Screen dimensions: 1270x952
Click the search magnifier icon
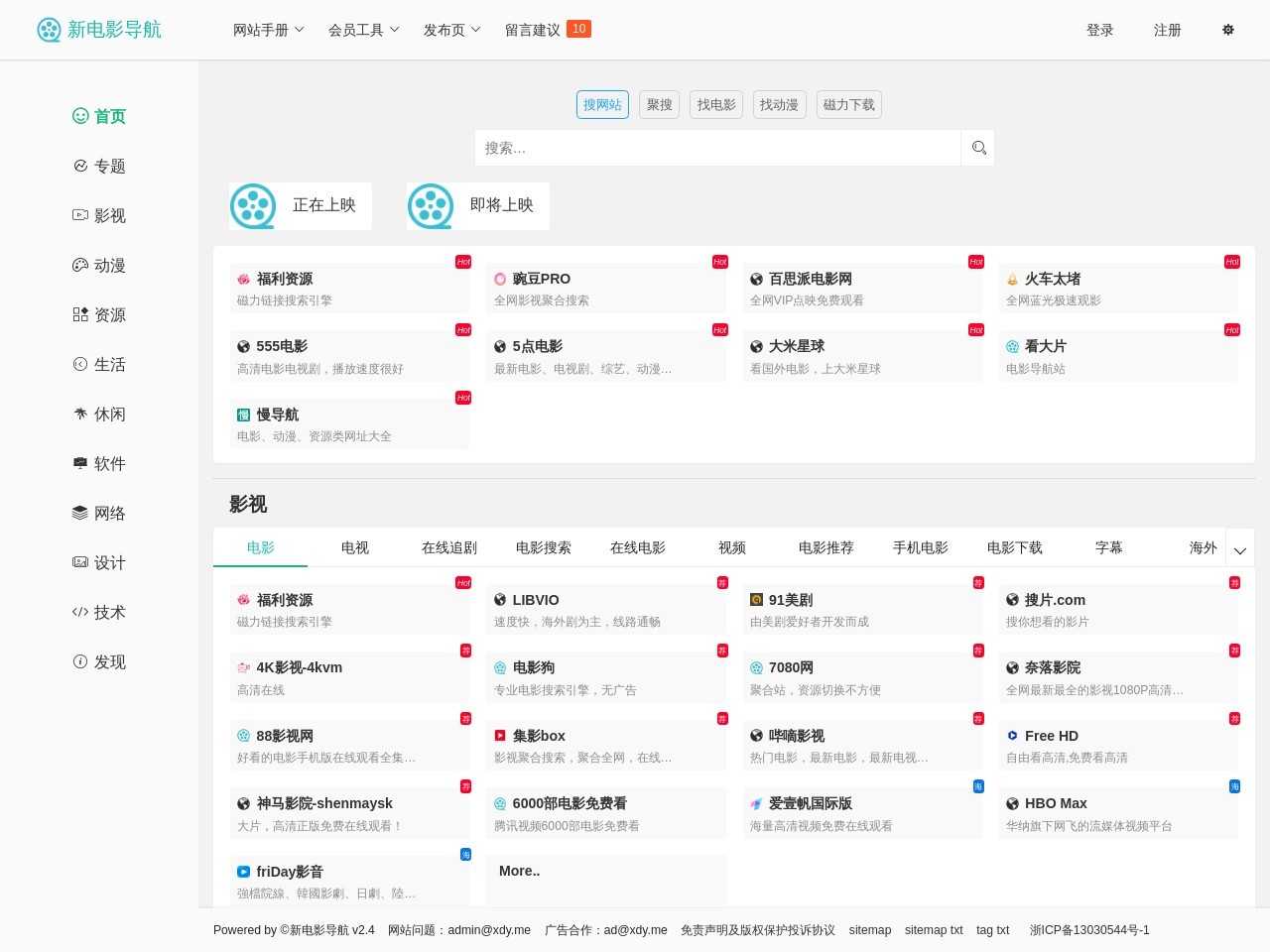[978, 148]
